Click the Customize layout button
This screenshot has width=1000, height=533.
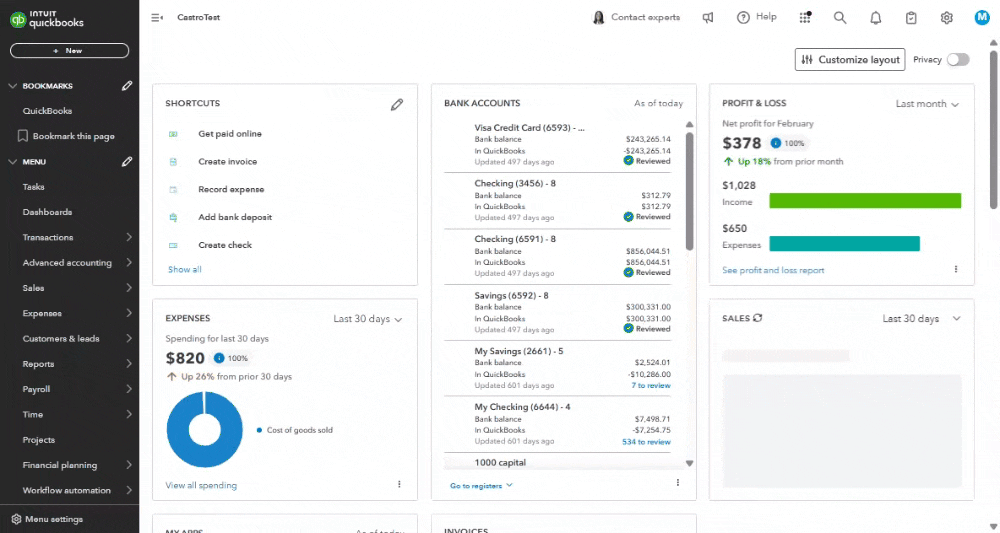pos(850,59)
